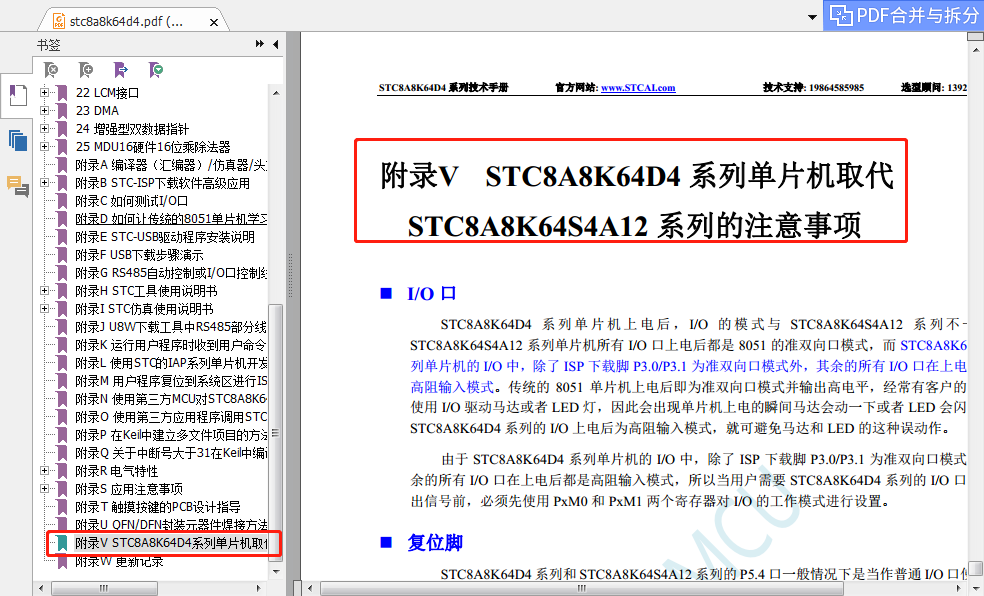Select bookmark 附录D 如何让传统的8051单片机

coord(171,219)
